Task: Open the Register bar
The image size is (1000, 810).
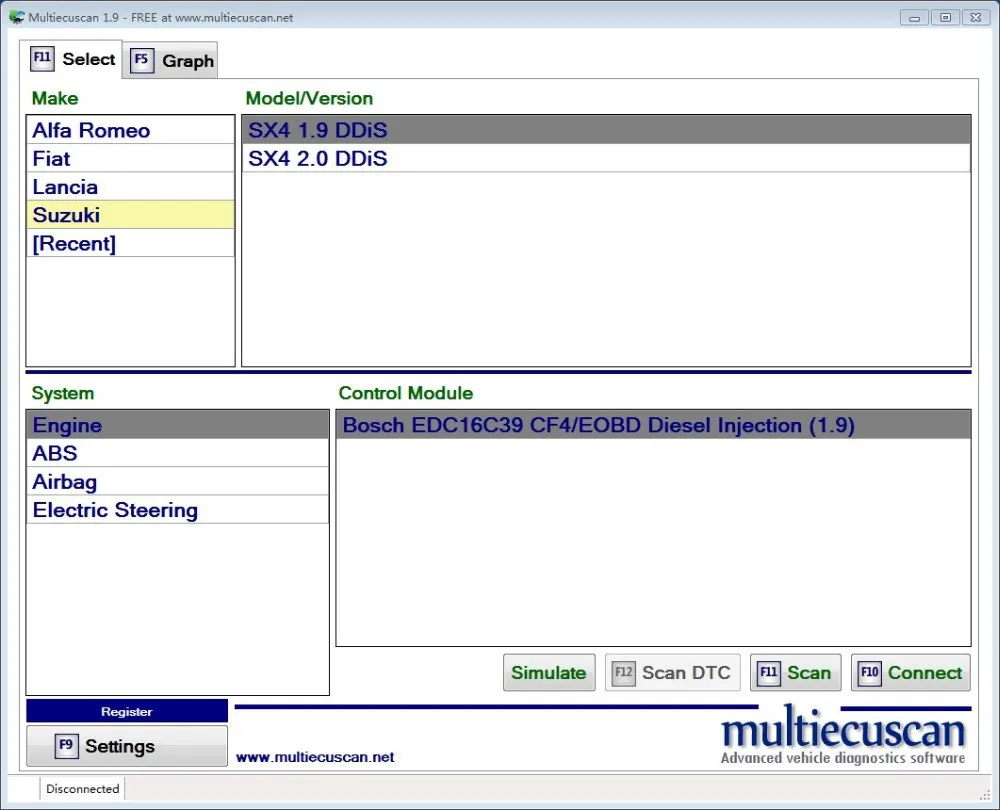Action: pos(127,711)
